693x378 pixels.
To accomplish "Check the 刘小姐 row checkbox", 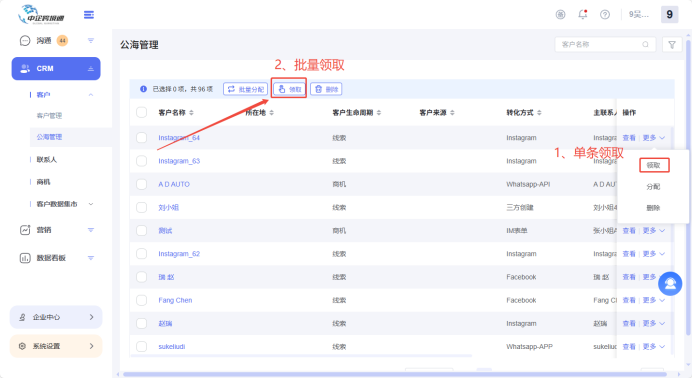I will click(x=141, y=207).
